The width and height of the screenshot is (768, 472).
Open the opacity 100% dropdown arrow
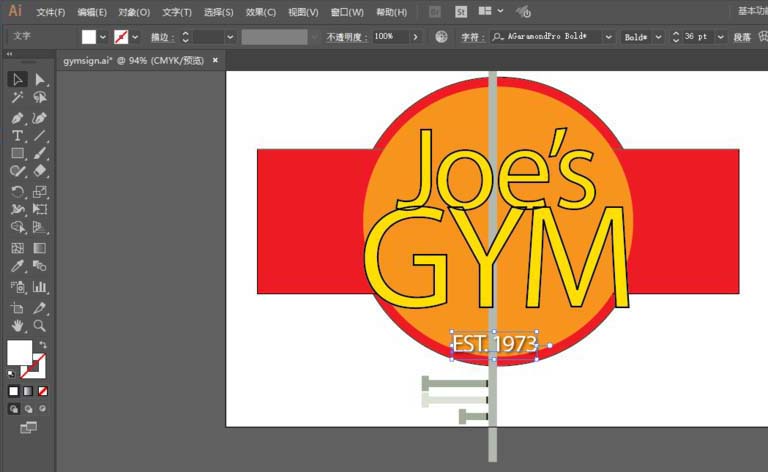(415, 37)
